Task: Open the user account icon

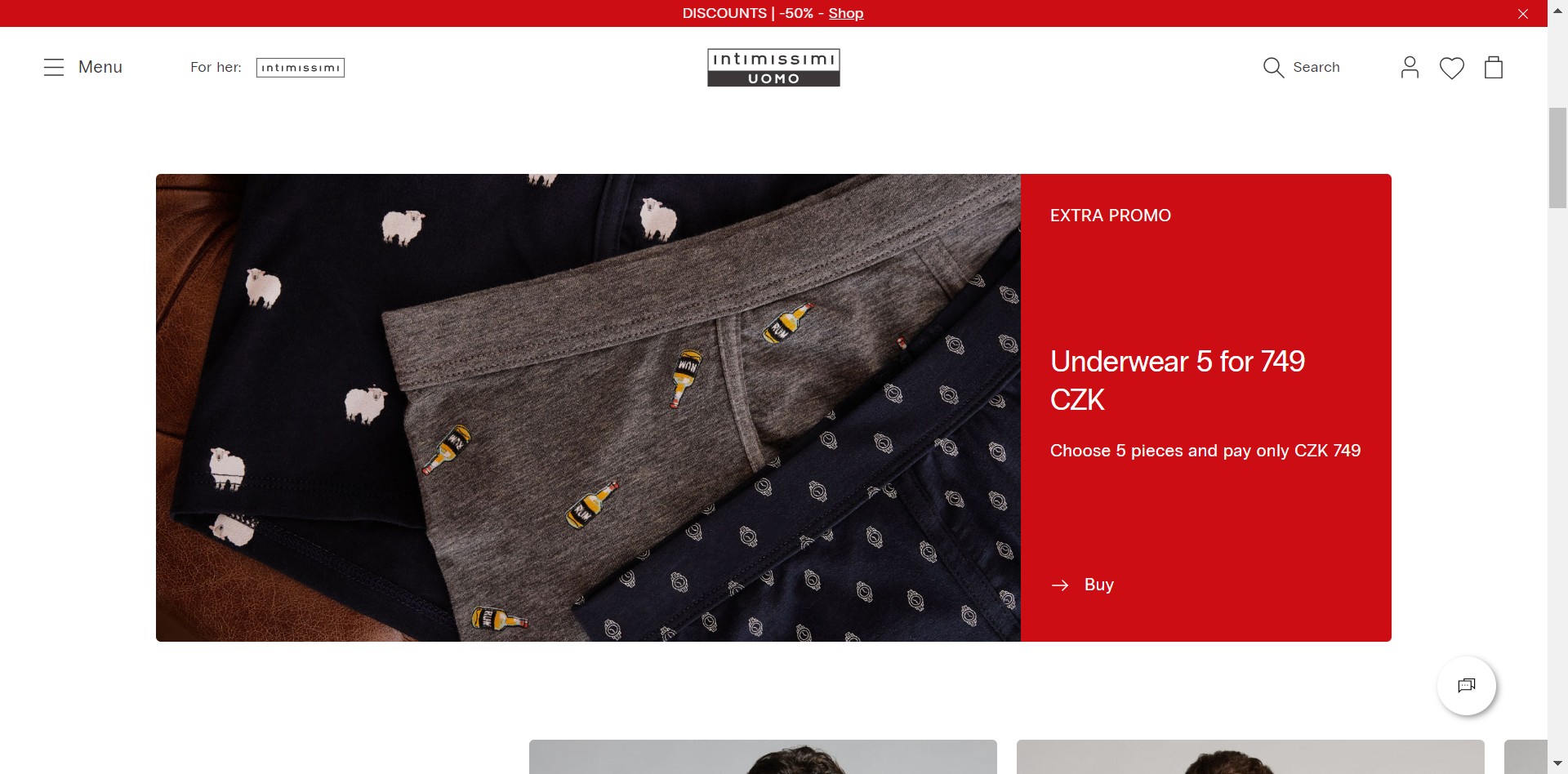Action: 1410,68
